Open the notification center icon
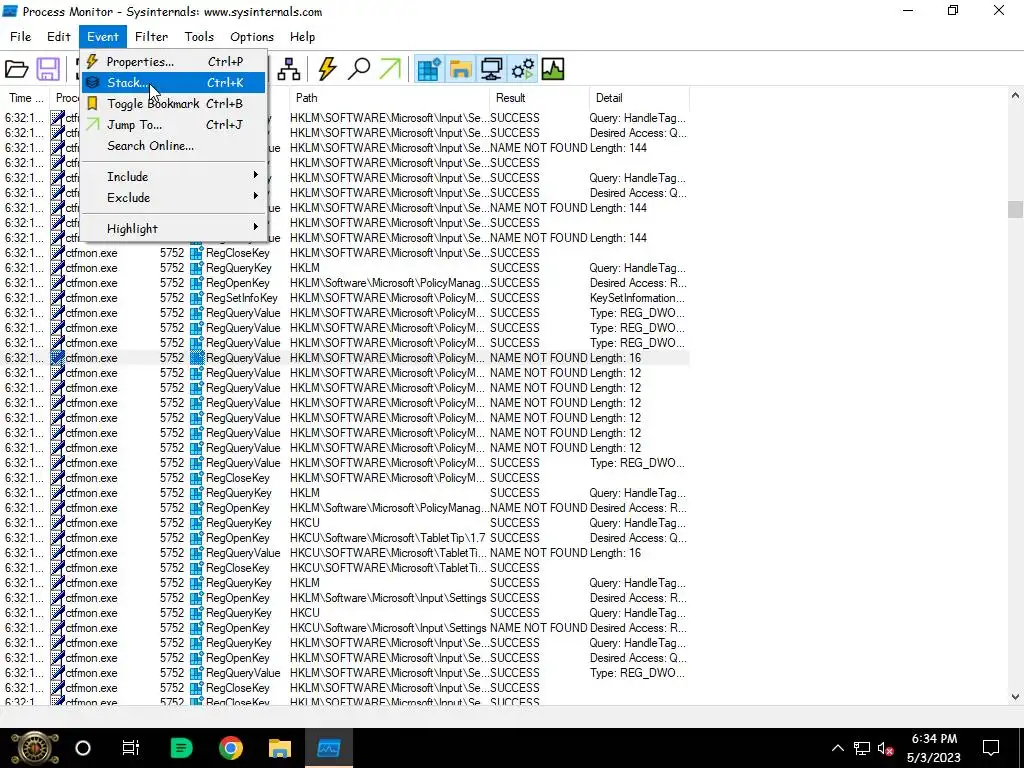Screen dimensions: 1024x768 (x=991, y=748)
